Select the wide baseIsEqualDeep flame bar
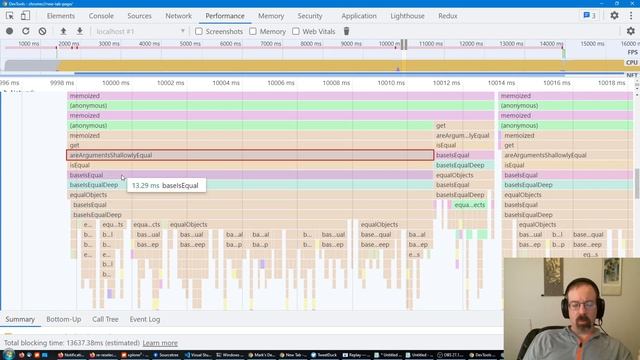The image size is (640, 360). click(x=250, y=185)
